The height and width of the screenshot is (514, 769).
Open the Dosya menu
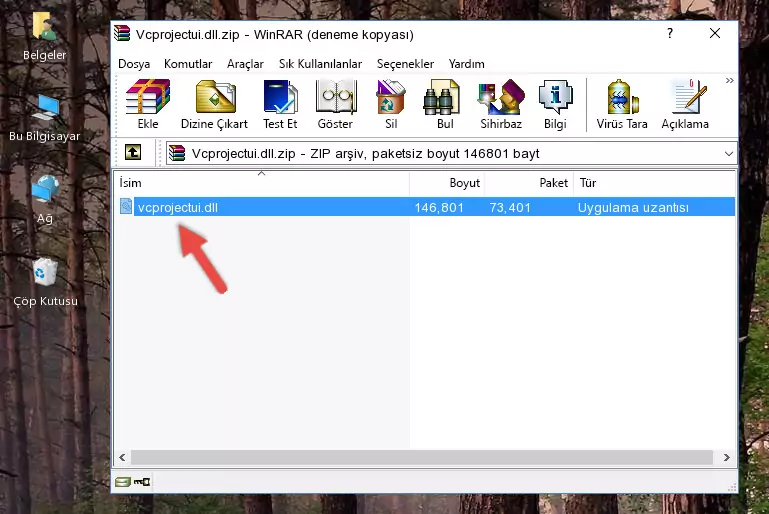pyautogui.click(x=134, y=64)
